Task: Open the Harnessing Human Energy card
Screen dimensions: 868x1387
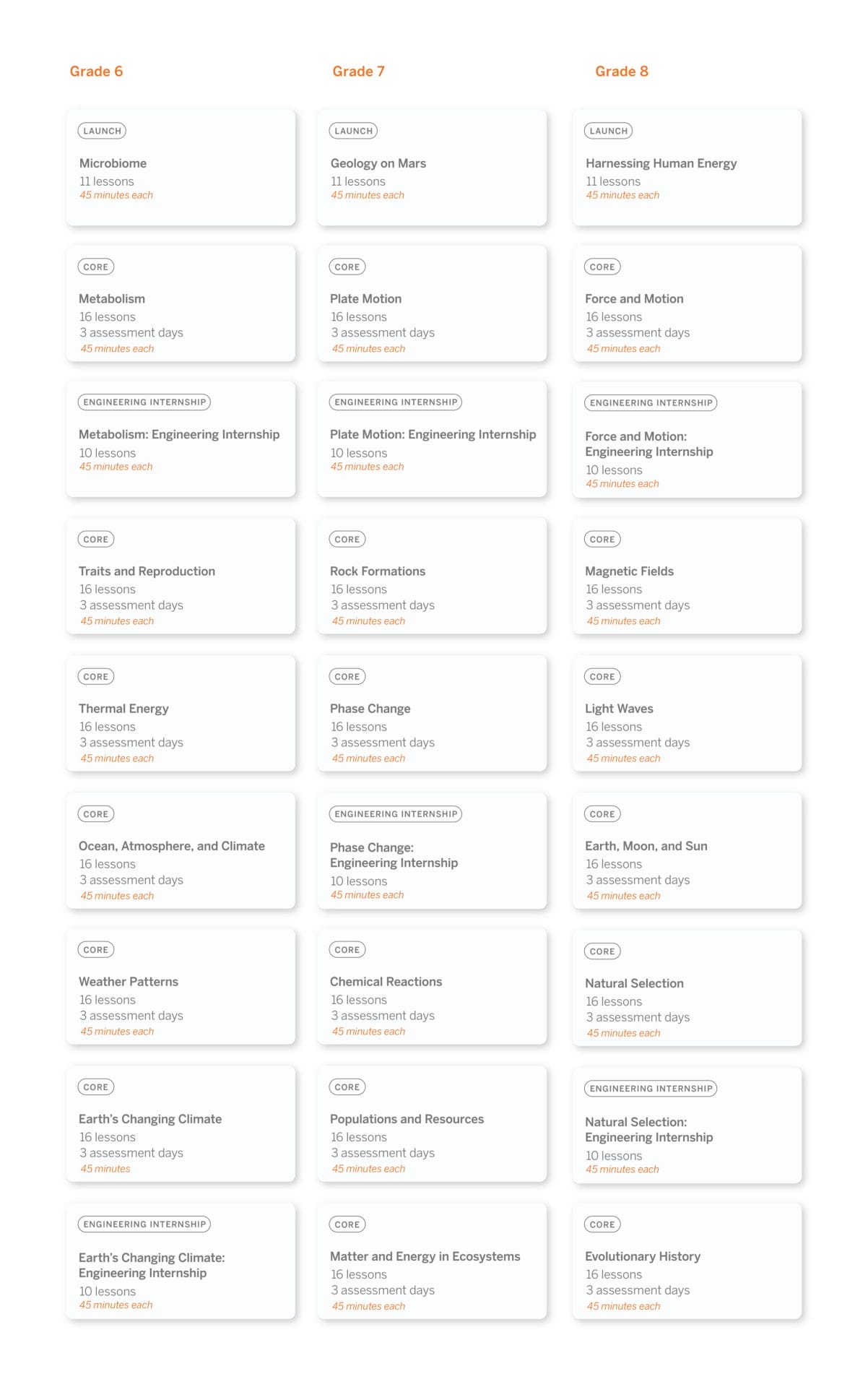Action: [x=687, y=168]
